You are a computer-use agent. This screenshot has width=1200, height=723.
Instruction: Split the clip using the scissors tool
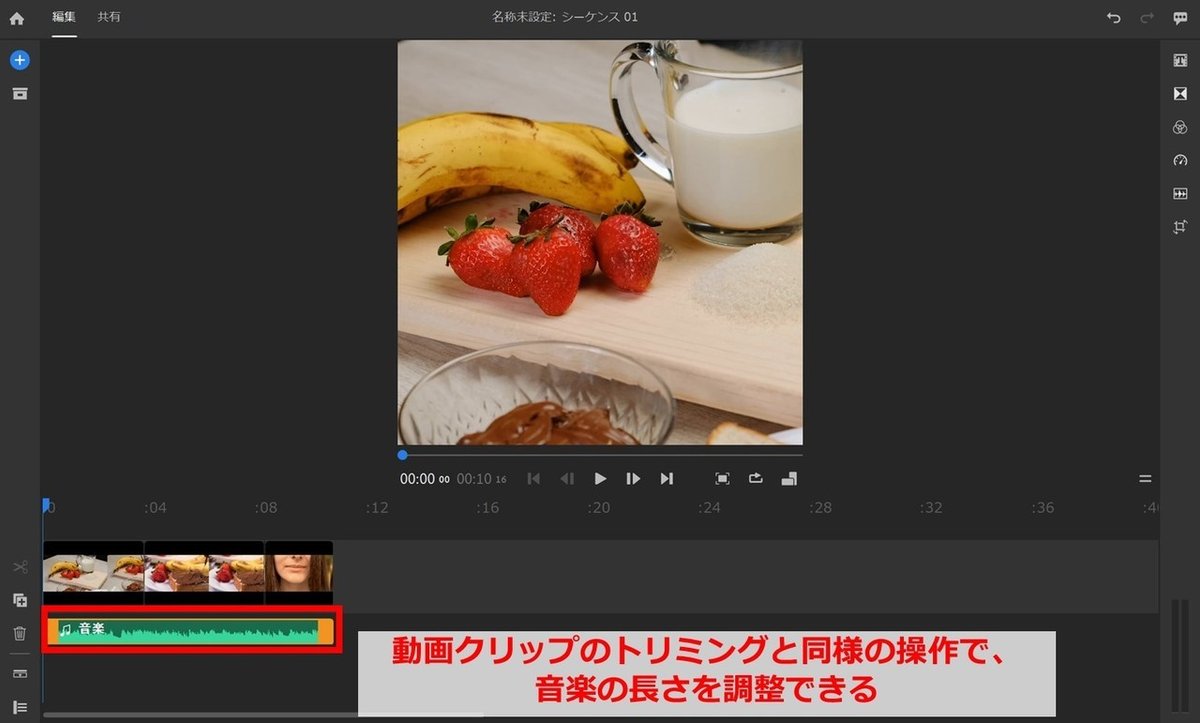pyautogui.click(x=18, y=566)
